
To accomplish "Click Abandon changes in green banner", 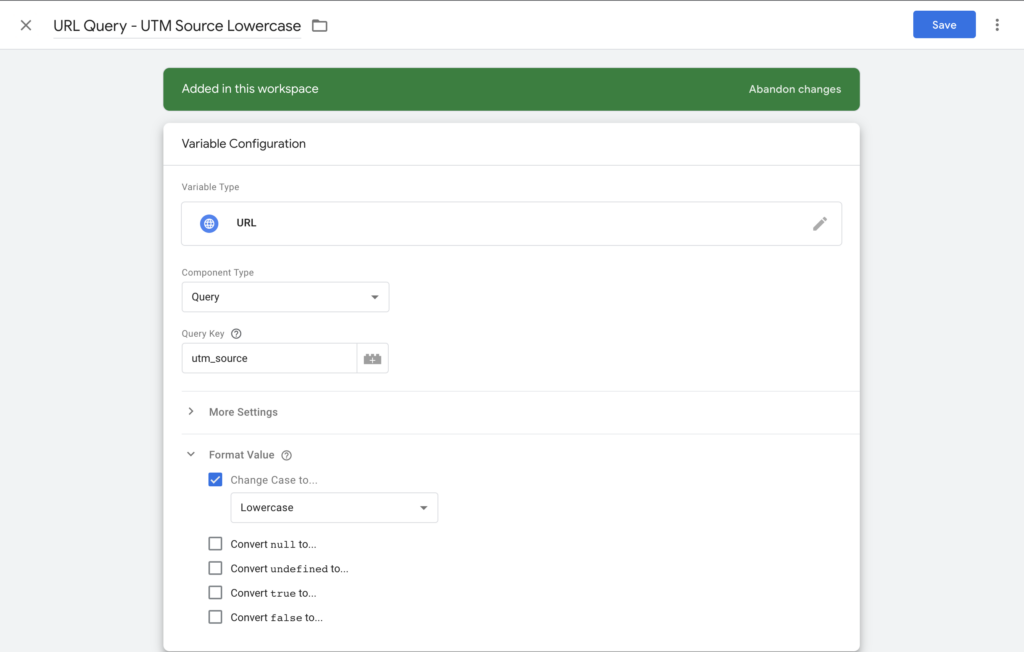I will tap(795, 90).
